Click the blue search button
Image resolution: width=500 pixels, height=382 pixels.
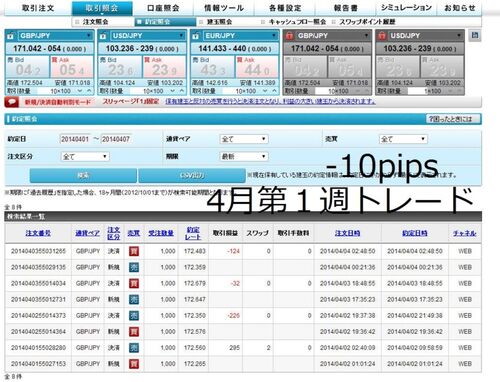click(83, 175)
